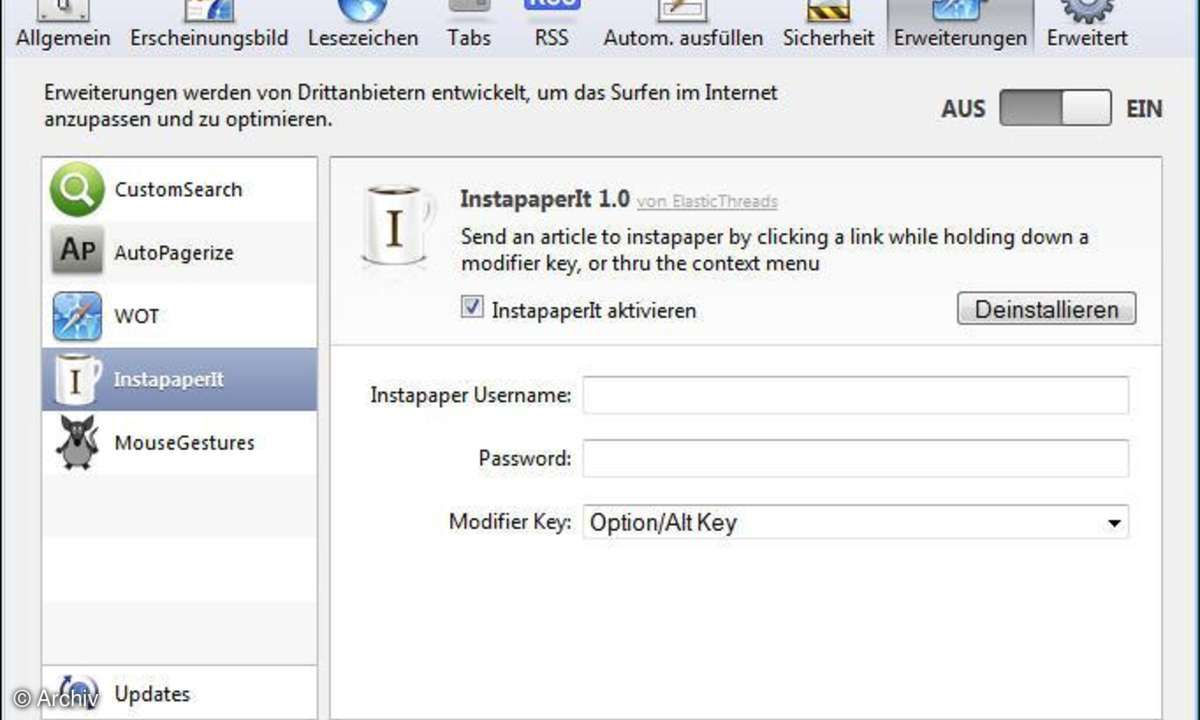Uncheck InstapaperIt aktivieren checkbox
The height and width of the screenshot is (720, 1200).
(472, 308)
